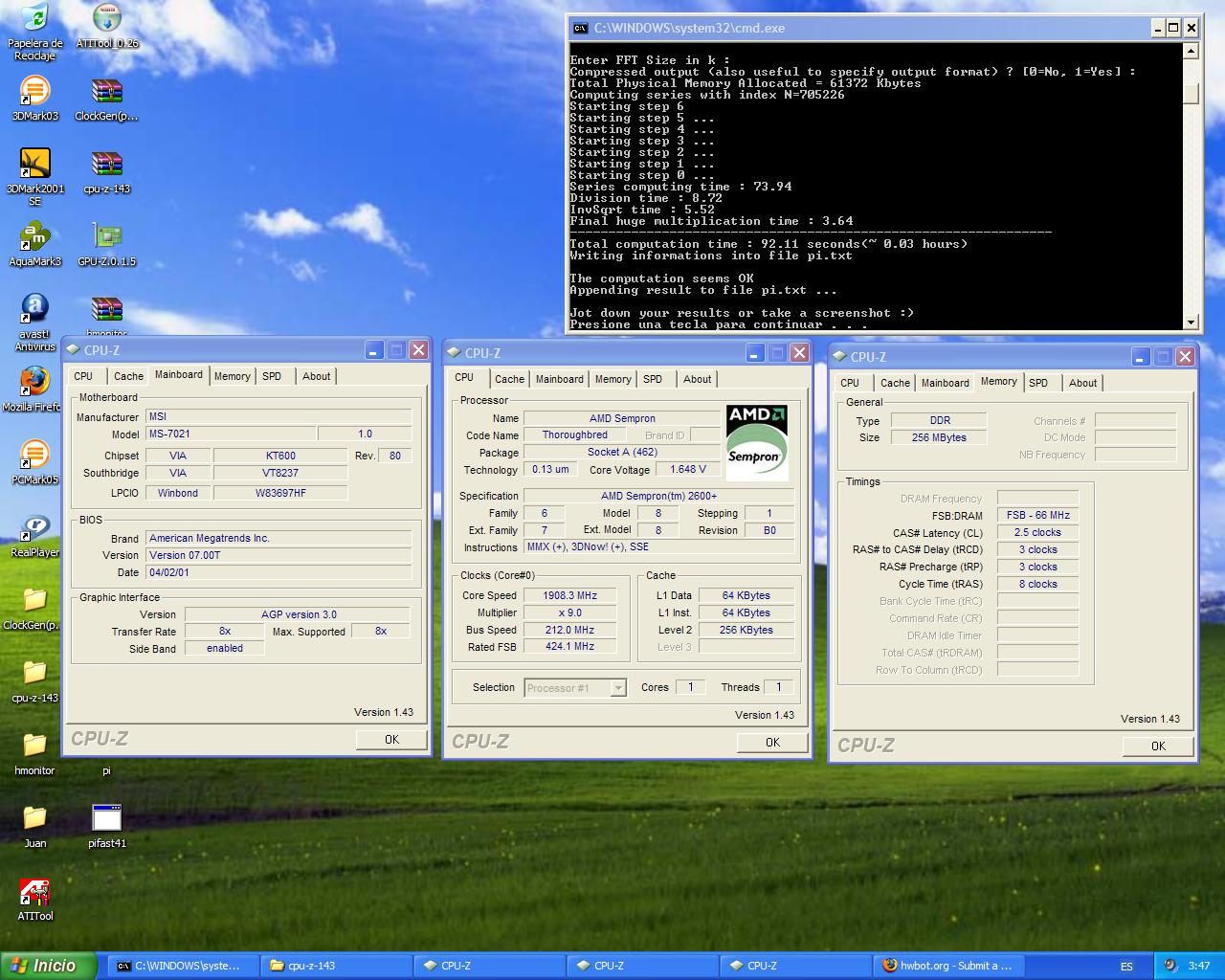Click the KT600 chipset field
The image size is (1225, 980).
[280, 456]
